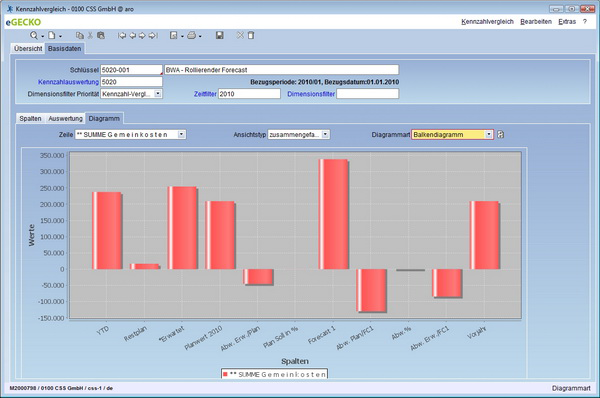
Task: Select the Basisdaten tab
Action: (64, 49)
